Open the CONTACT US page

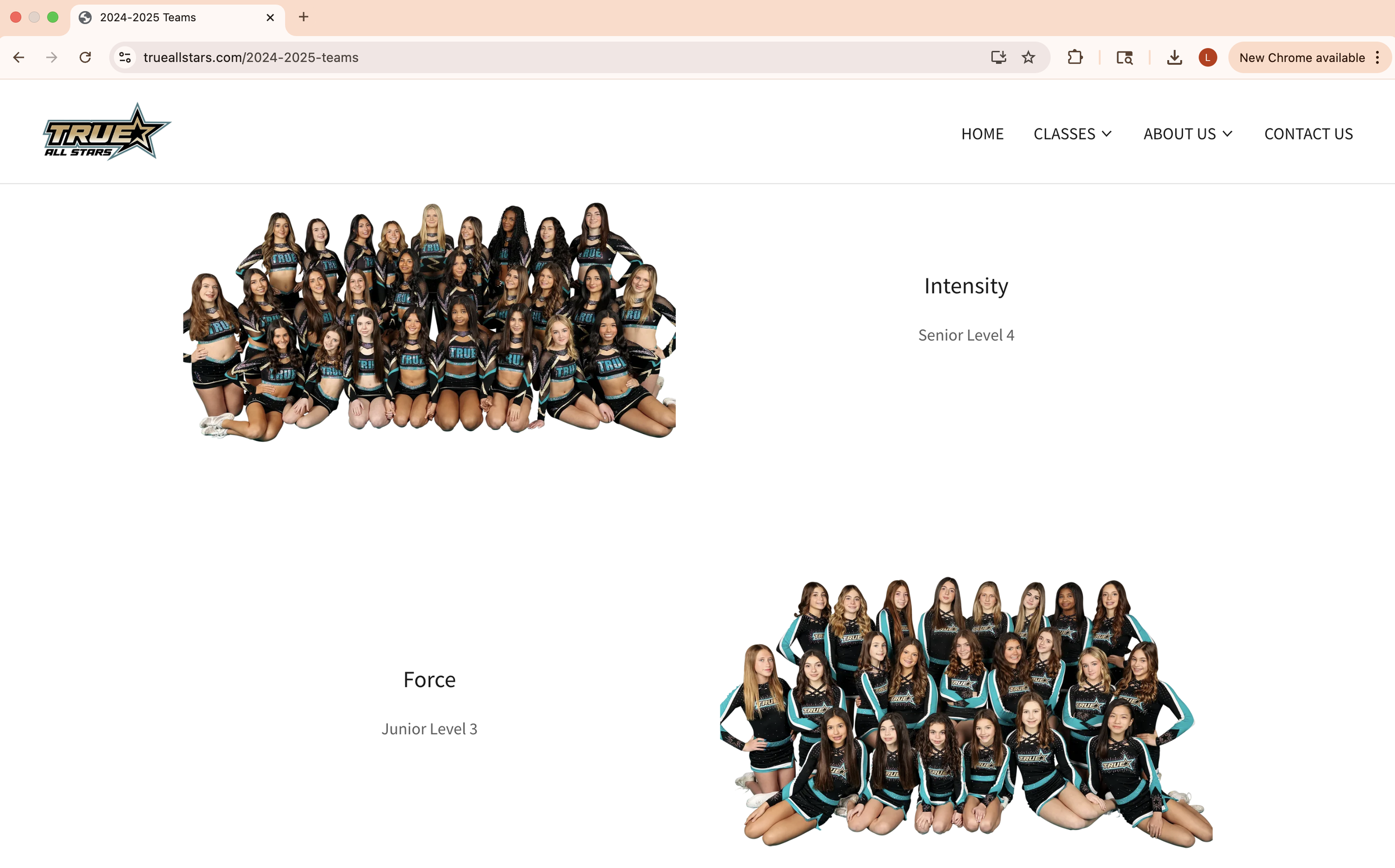[1309, 133]
